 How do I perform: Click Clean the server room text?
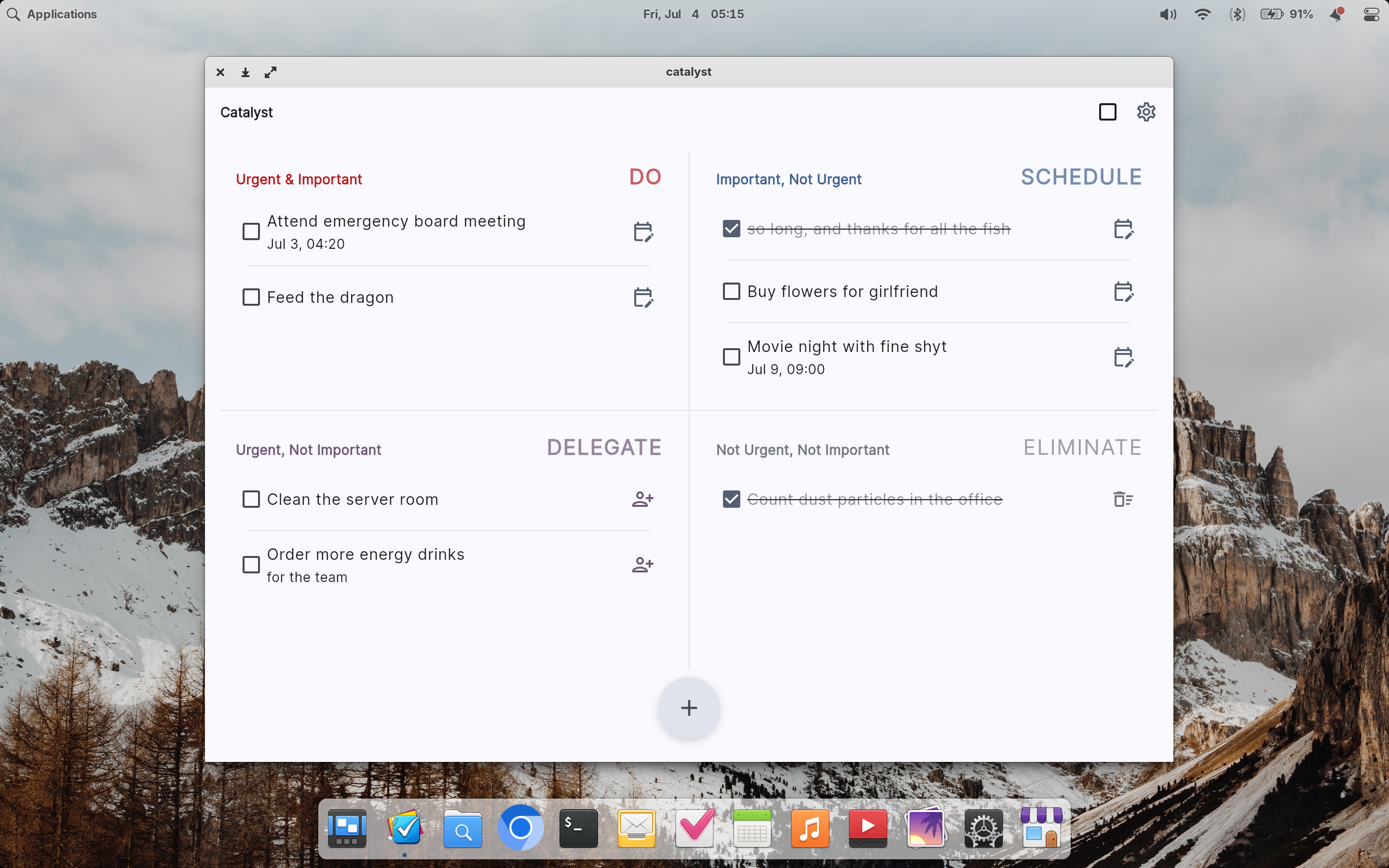[353, 500]
